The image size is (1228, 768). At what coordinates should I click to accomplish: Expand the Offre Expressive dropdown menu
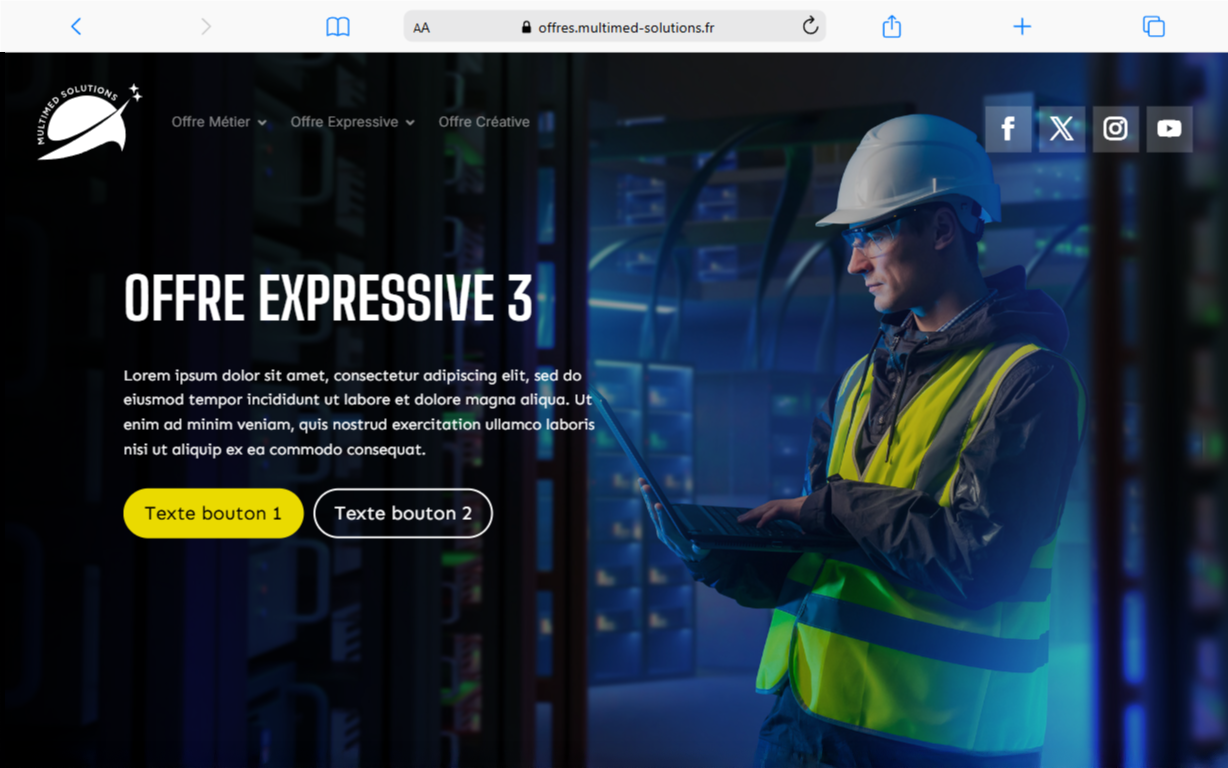coord(352,122)
